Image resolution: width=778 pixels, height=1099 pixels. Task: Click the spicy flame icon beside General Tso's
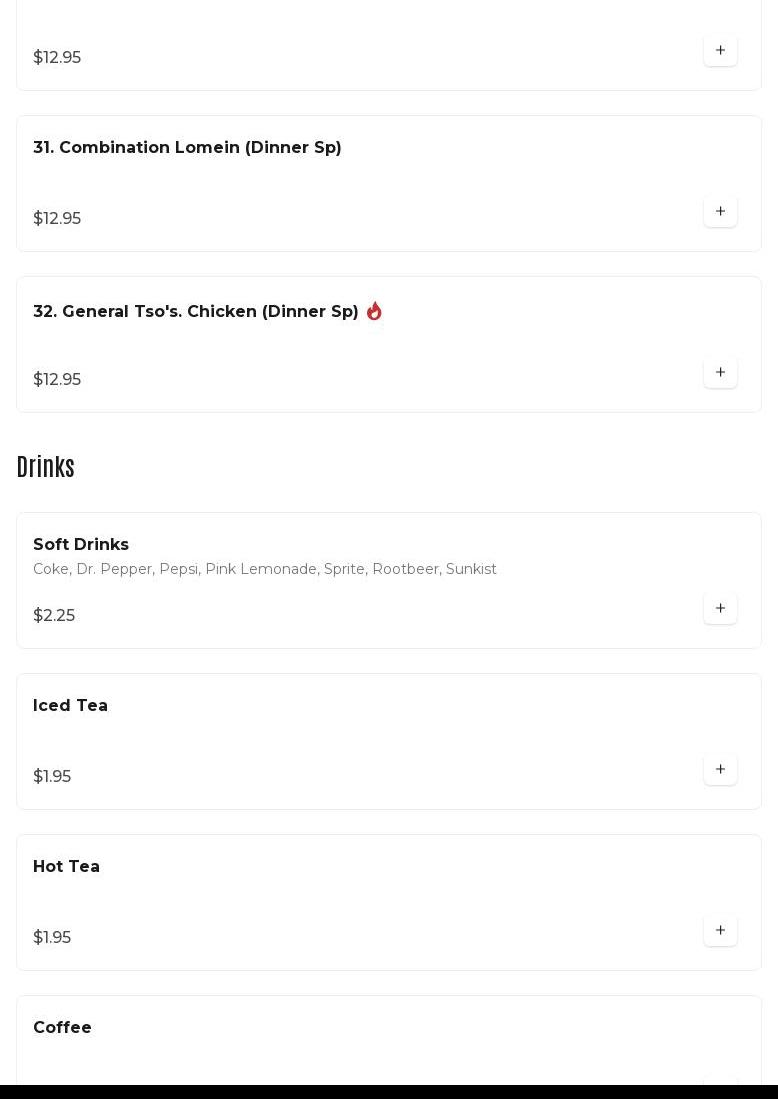click(x=374, y=310)
